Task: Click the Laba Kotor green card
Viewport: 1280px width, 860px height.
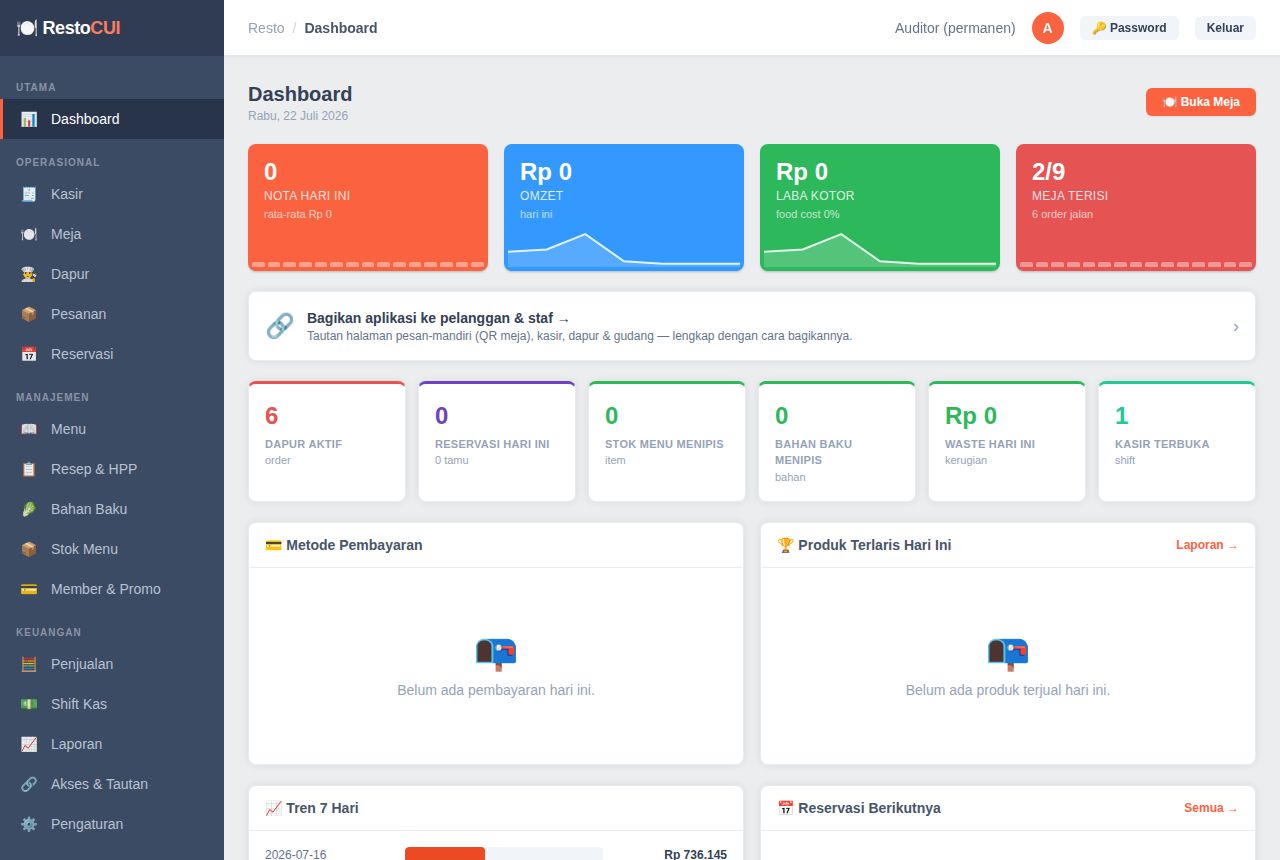Action: point(880,207)
